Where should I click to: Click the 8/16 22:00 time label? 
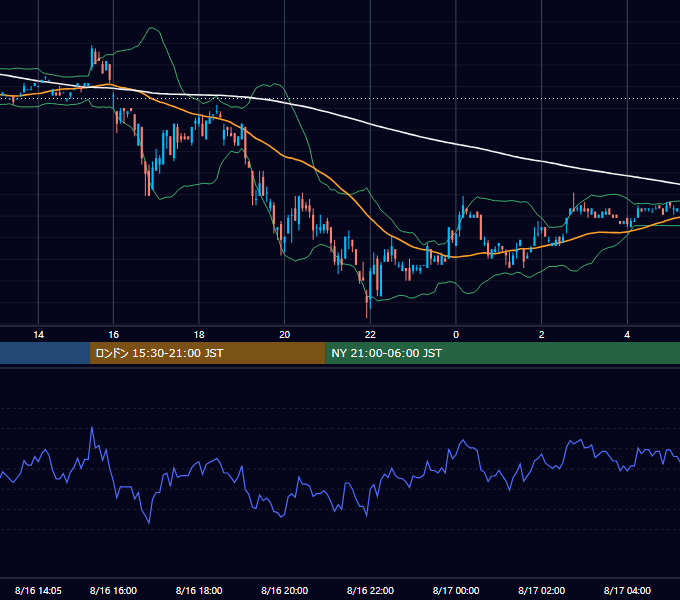coord(370,590)
